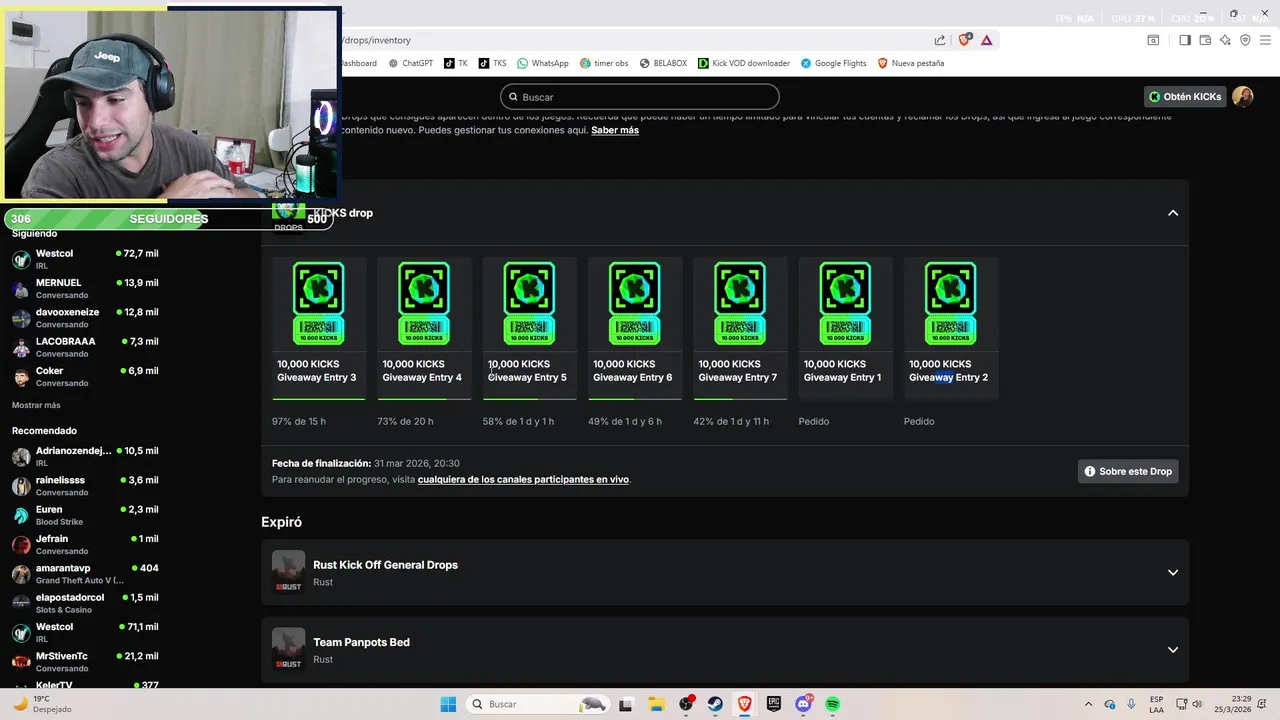Open rainelissss recommended channel
This screenshot has height=720, width=1280.
coord(85,486)
